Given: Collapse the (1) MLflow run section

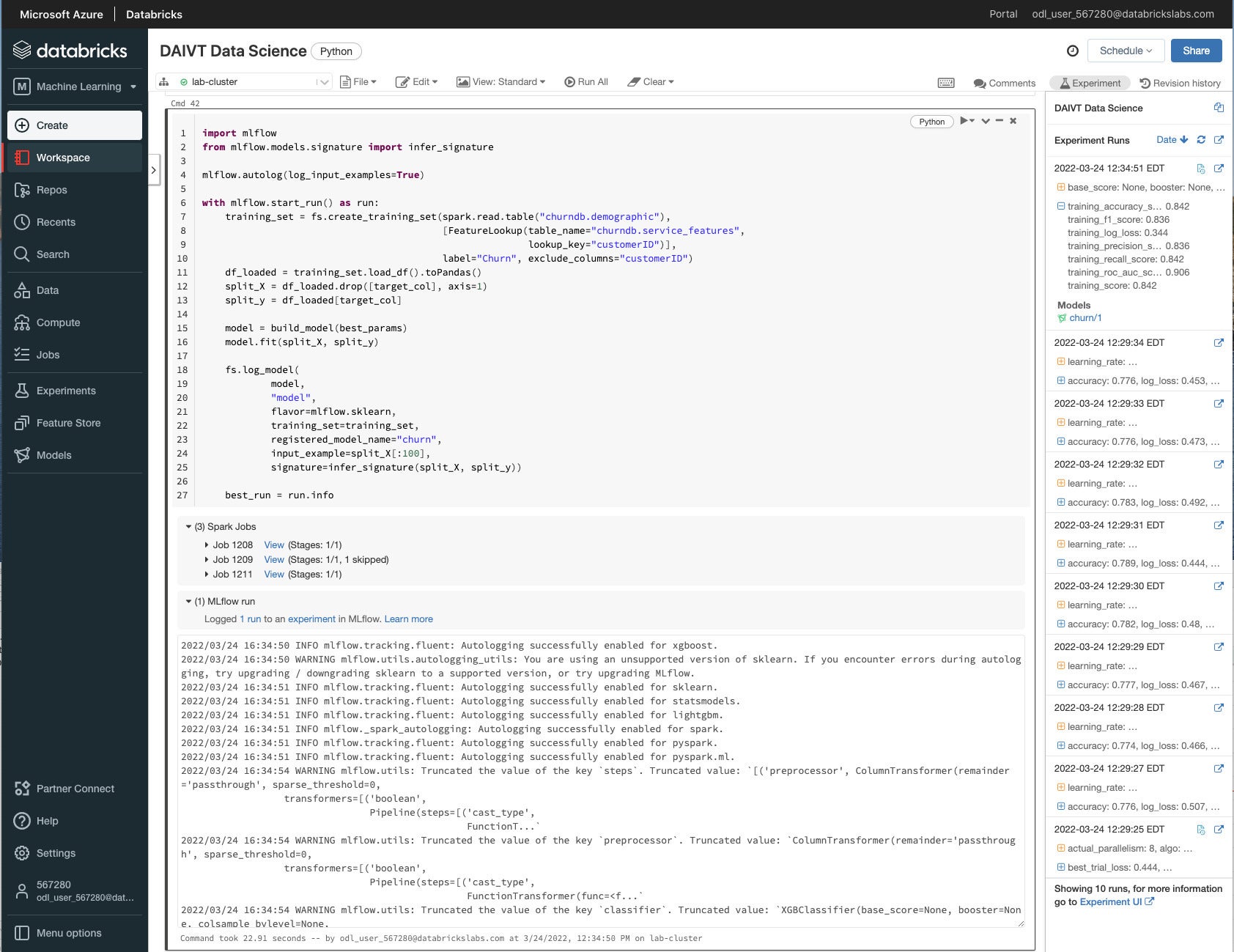Looking at the screenshot, I should point(188,602).
